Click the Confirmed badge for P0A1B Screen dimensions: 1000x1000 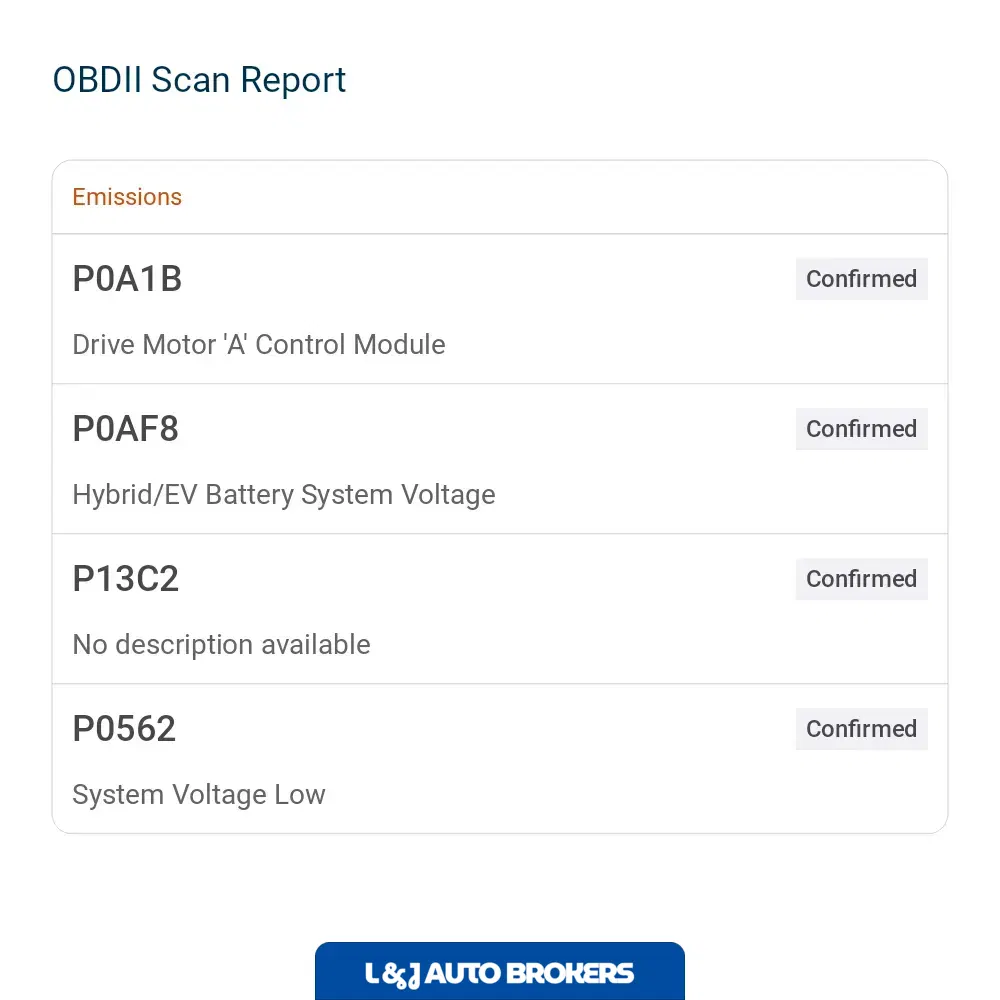pyautogui.click(x=862, y=279)
